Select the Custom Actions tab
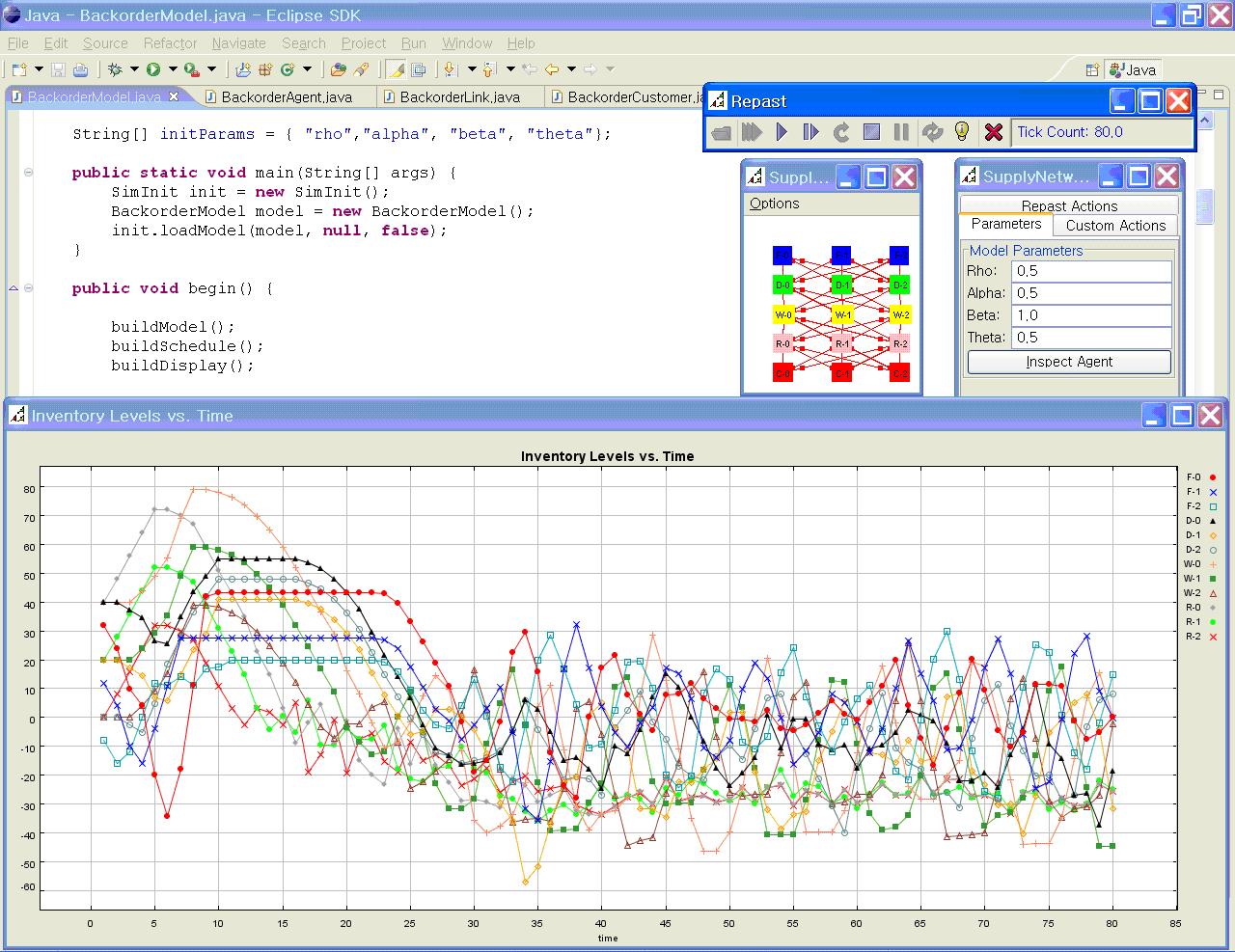 pyautogui.click(x=1115, y=226)
